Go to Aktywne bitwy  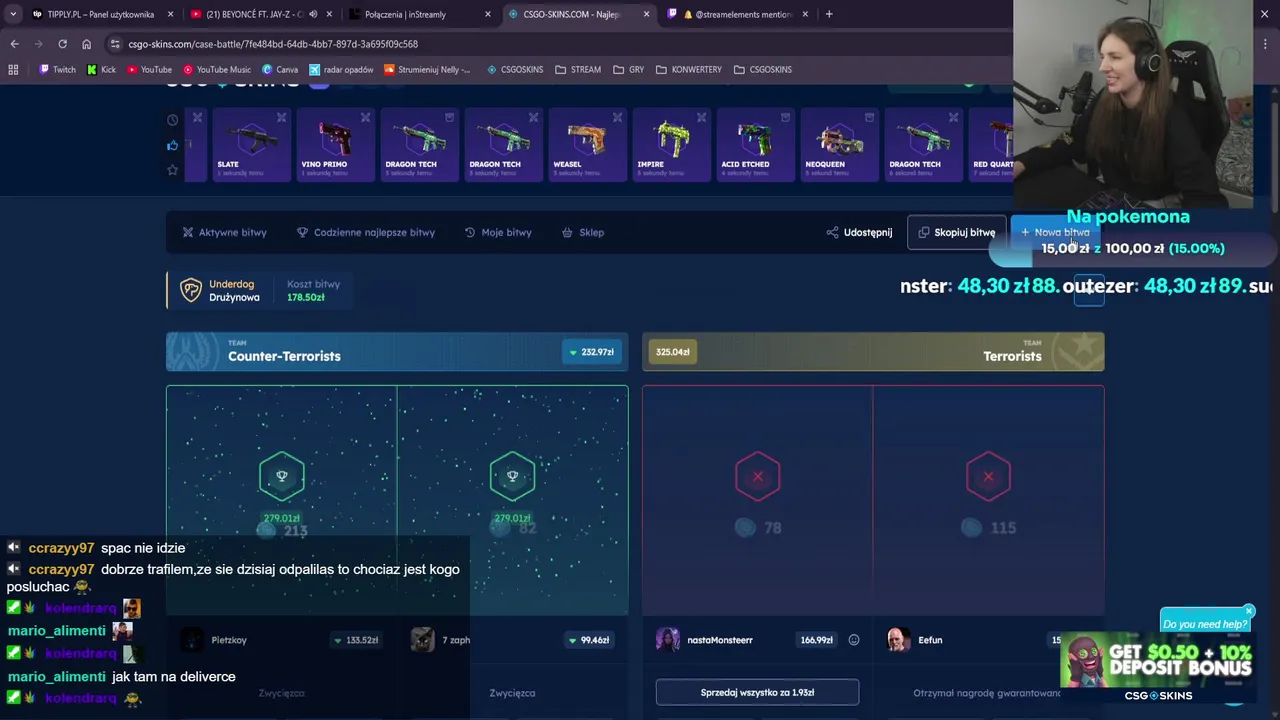pos(224,232)
